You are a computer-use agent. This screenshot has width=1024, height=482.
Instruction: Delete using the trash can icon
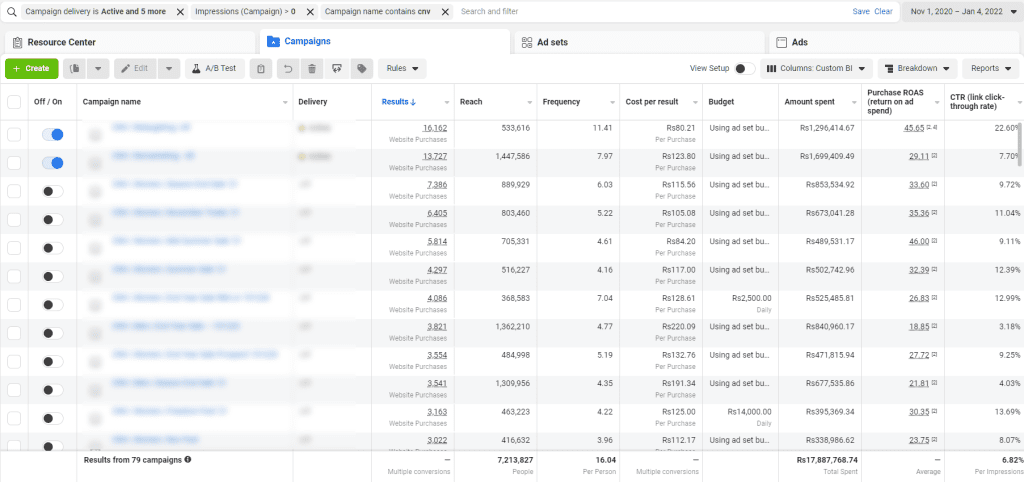pyautogui.click(x=312, y=68)
